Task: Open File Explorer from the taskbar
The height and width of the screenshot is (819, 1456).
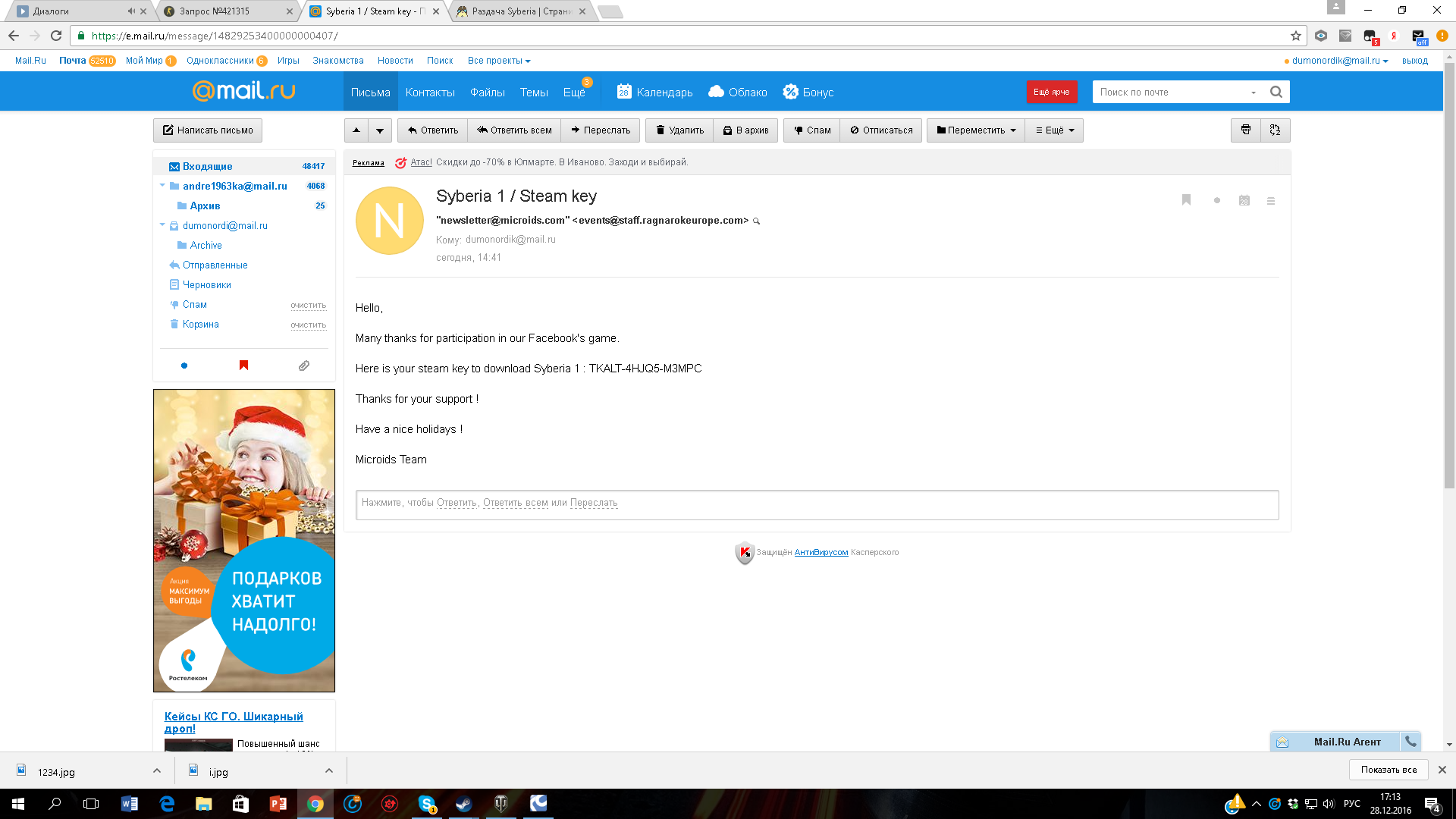Action: (x=204, y=804)
